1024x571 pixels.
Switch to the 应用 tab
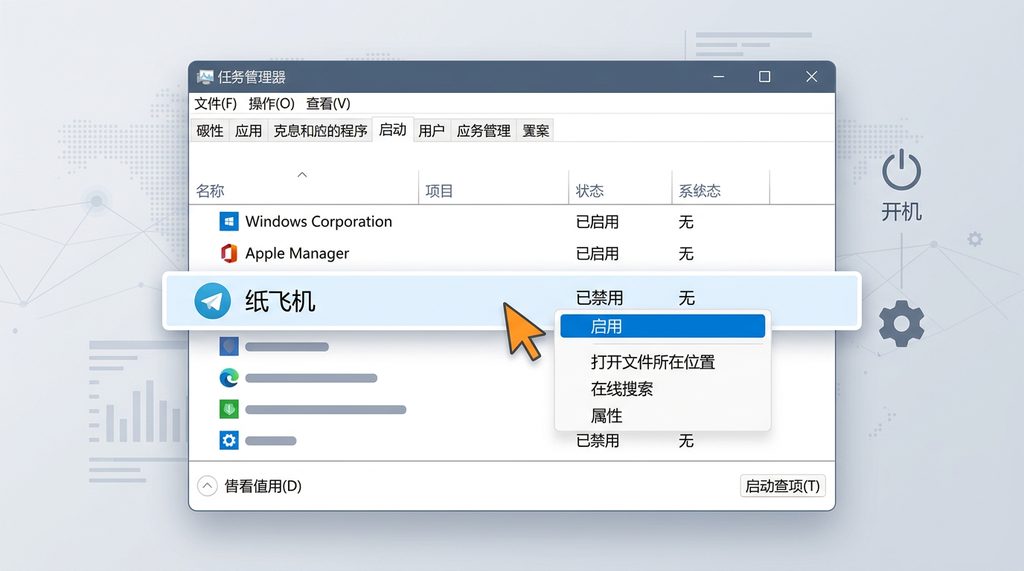click(248, 131)
